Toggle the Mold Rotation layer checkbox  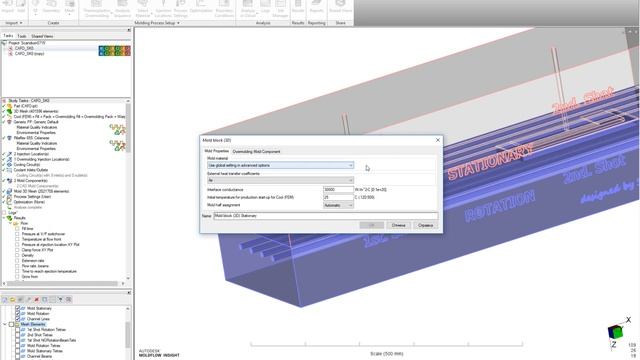(x=18, y=314)
